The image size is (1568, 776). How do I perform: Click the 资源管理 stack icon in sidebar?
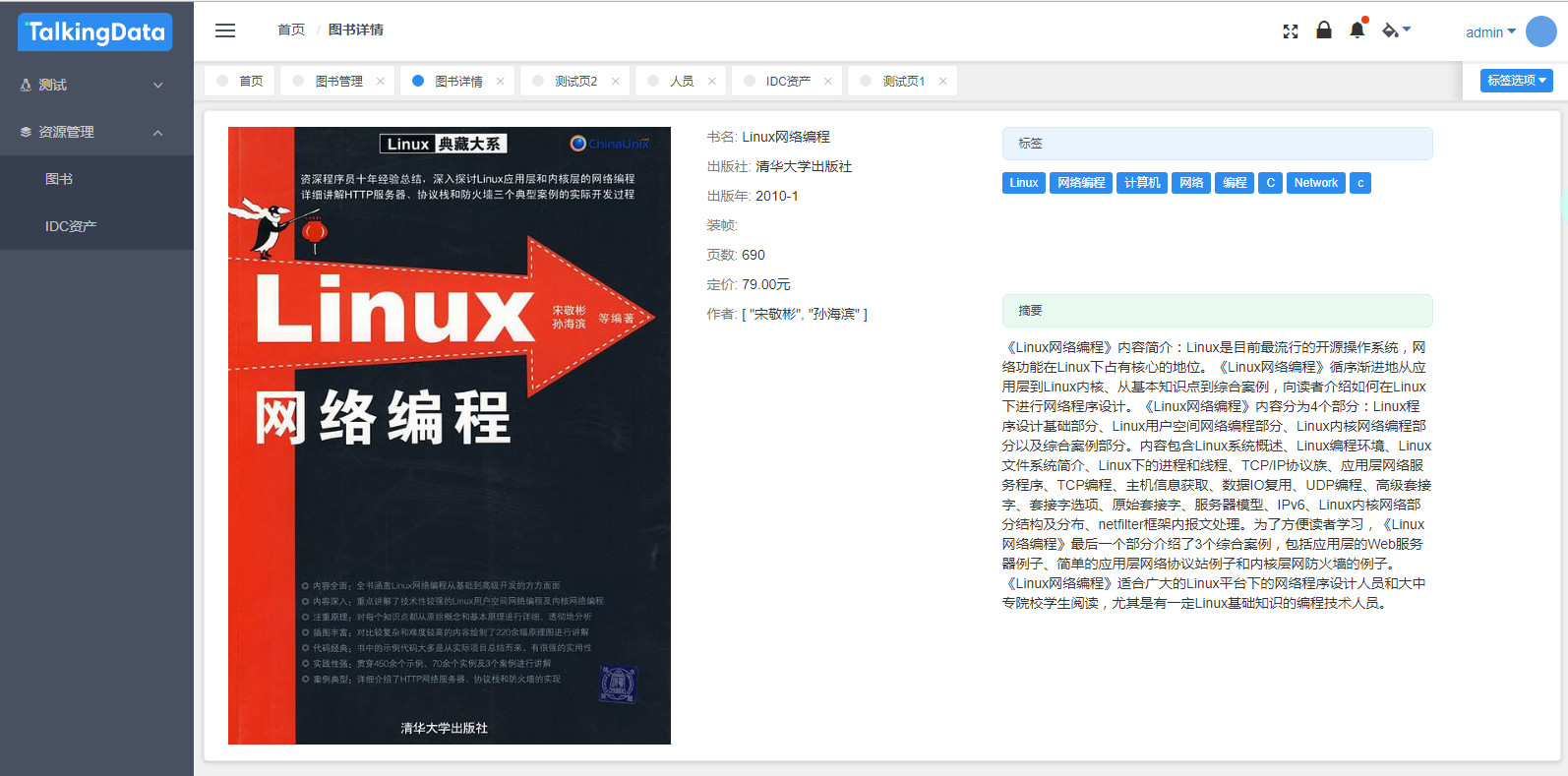pos(26,132)
